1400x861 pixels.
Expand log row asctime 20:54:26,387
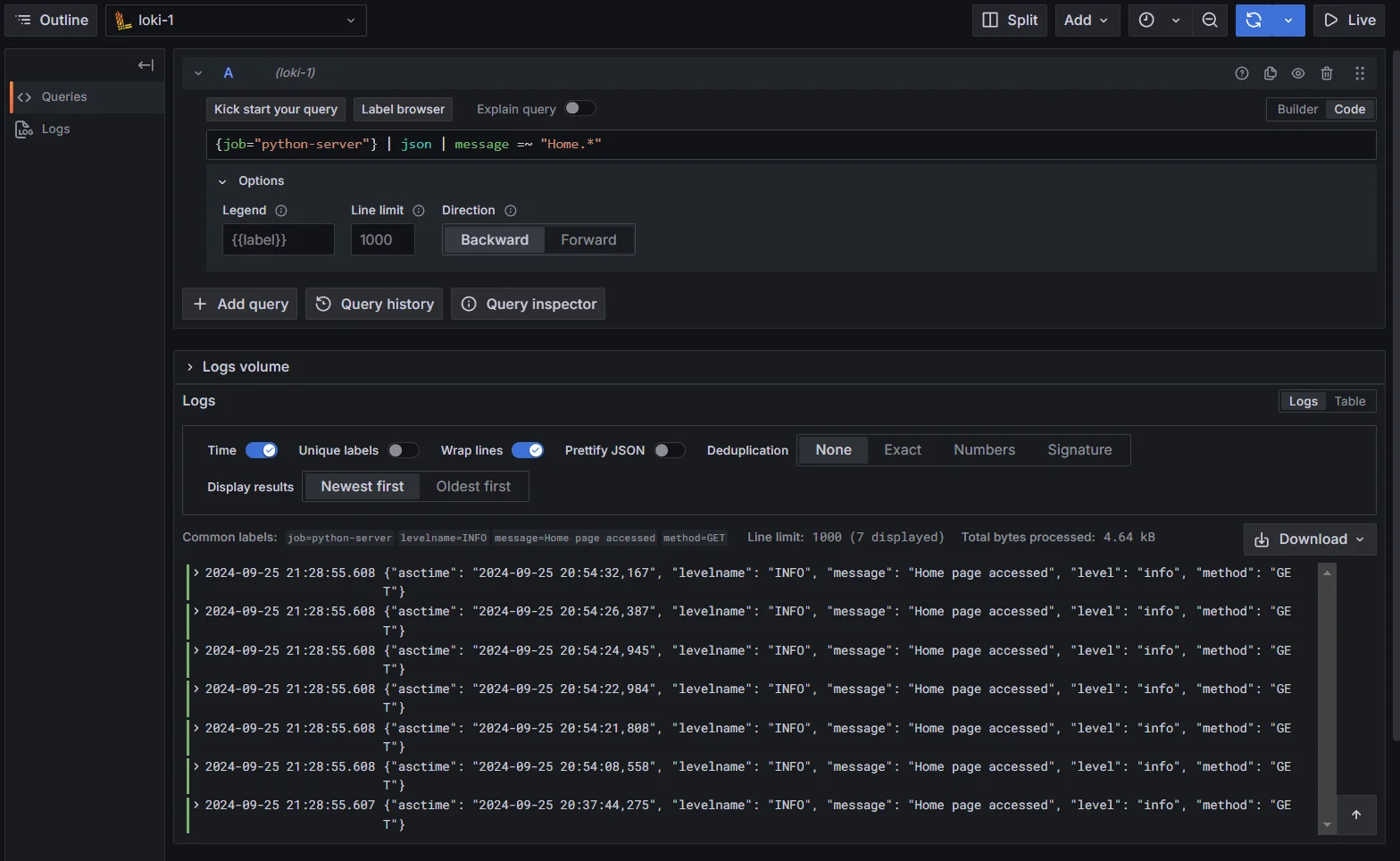point(196,611)
